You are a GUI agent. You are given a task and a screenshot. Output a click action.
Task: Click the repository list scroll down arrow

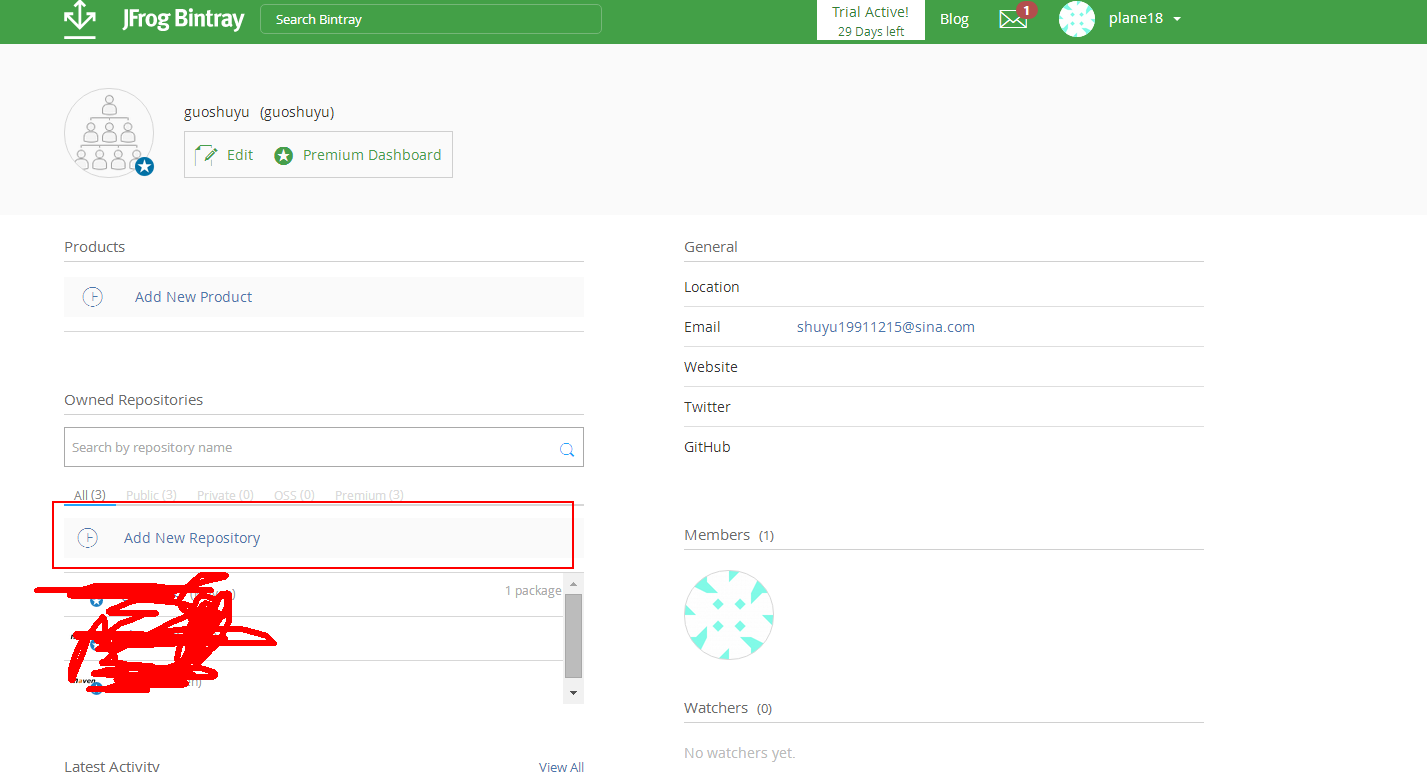tap(573, 692)
